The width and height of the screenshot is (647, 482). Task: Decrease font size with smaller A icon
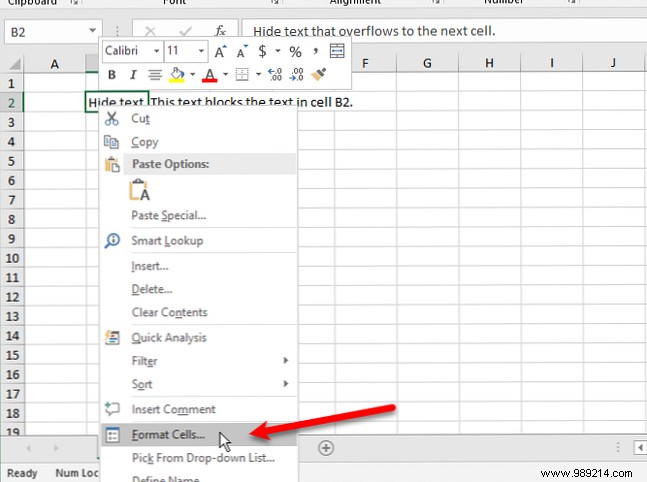click(x=242, y=51)
